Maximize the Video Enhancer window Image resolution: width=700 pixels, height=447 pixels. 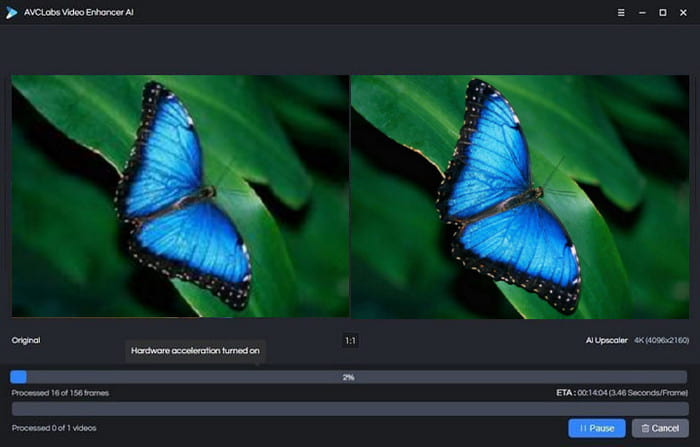pyautogui.click(x=662, y=13)
